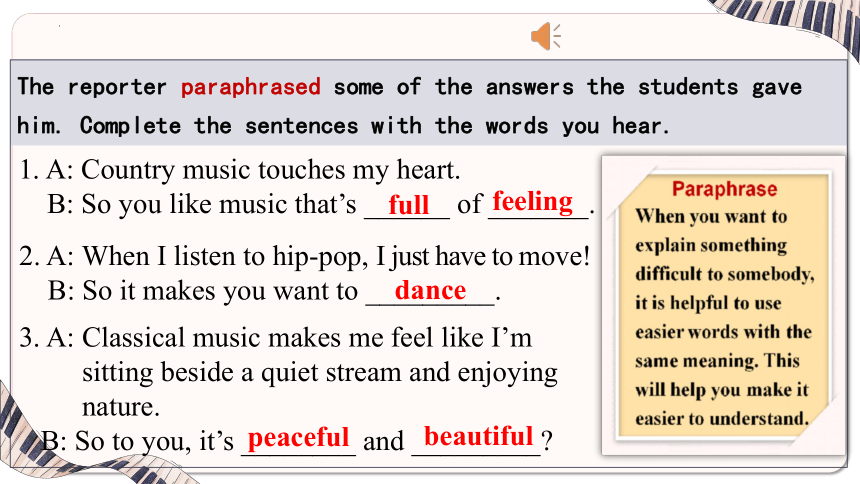The image size is (860, 484).
Task: Play the audio speaker icon
Action: coord(546,36)
